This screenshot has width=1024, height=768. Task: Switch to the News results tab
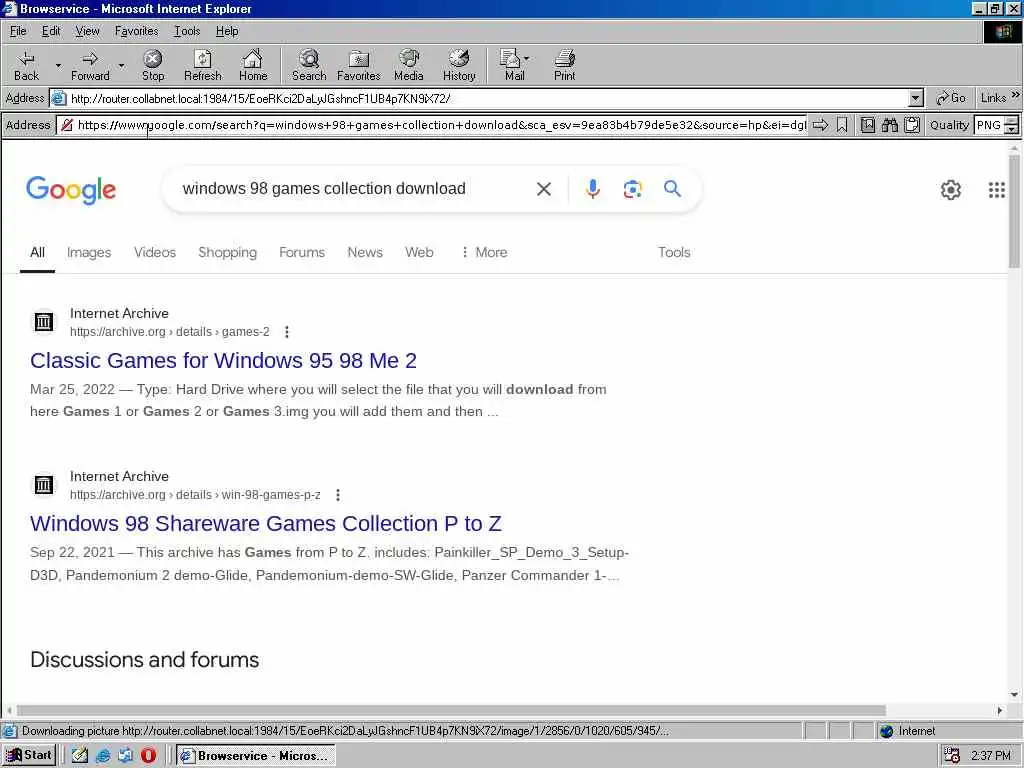(x=365, y=252)
